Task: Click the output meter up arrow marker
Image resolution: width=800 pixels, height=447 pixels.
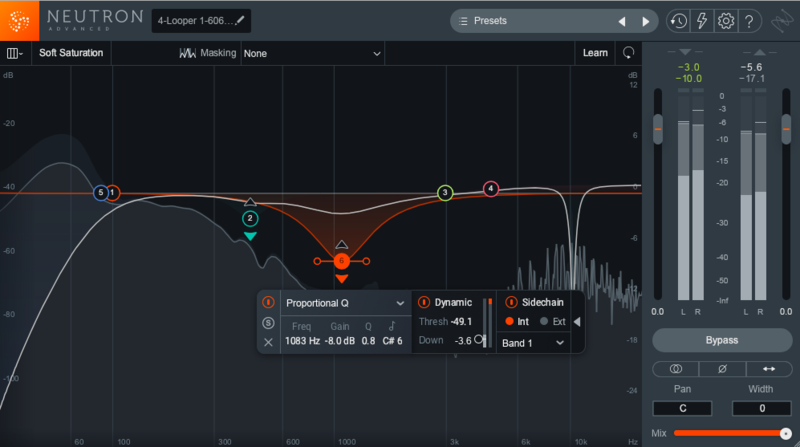Action: tap(760, 52)
